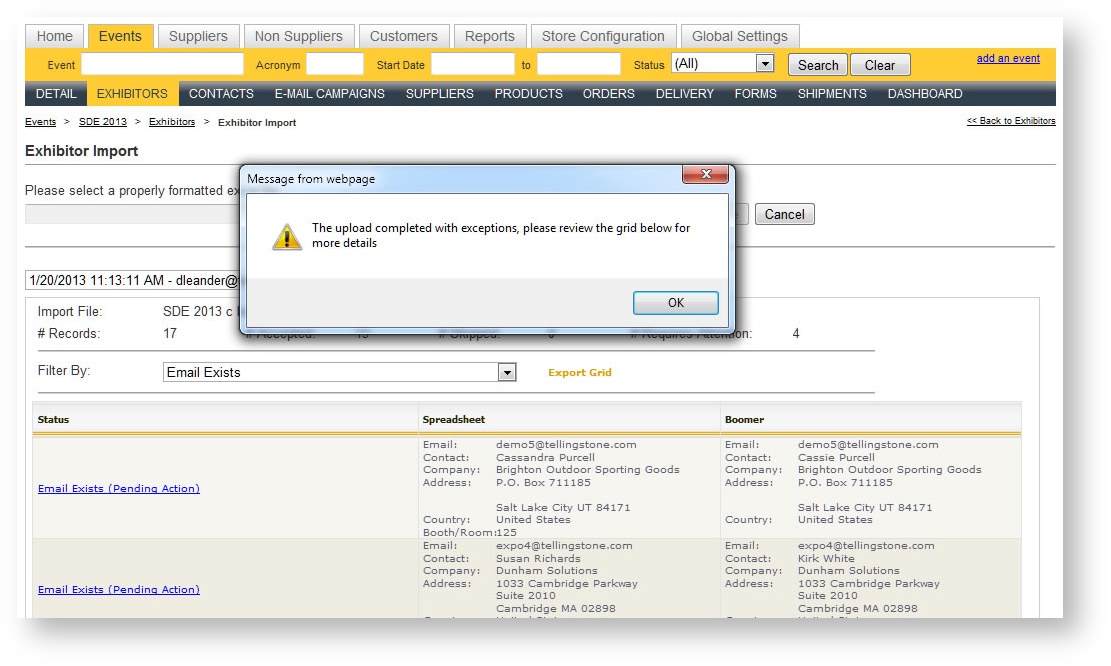Click the Export Grid link

point(579,373)
